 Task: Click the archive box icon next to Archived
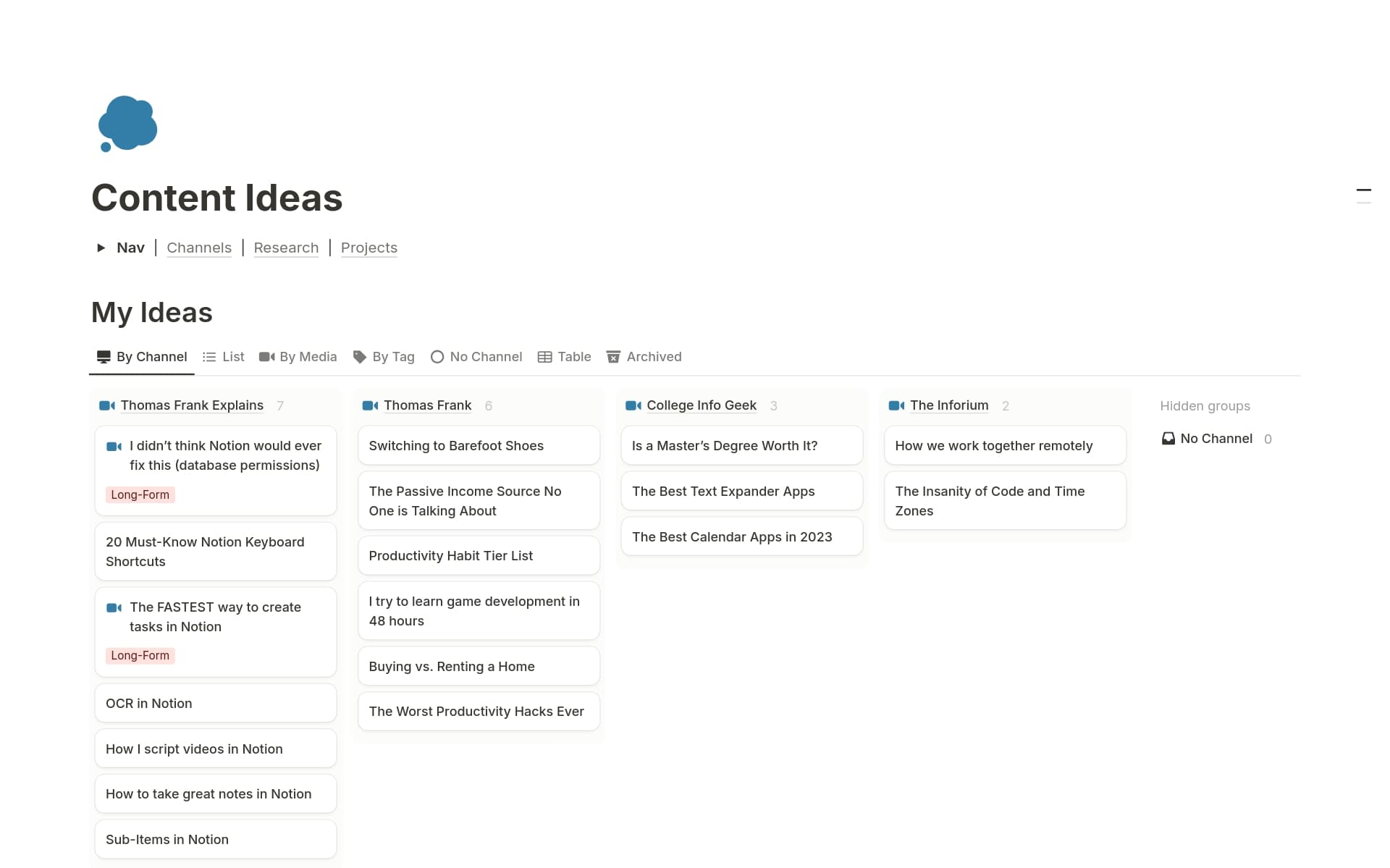[x=613, y=356]
